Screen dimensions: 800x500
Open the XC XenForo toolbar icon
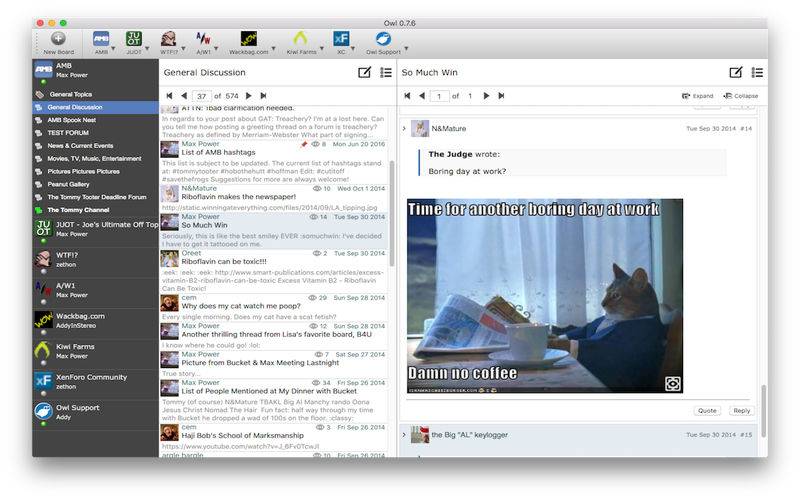341,39
